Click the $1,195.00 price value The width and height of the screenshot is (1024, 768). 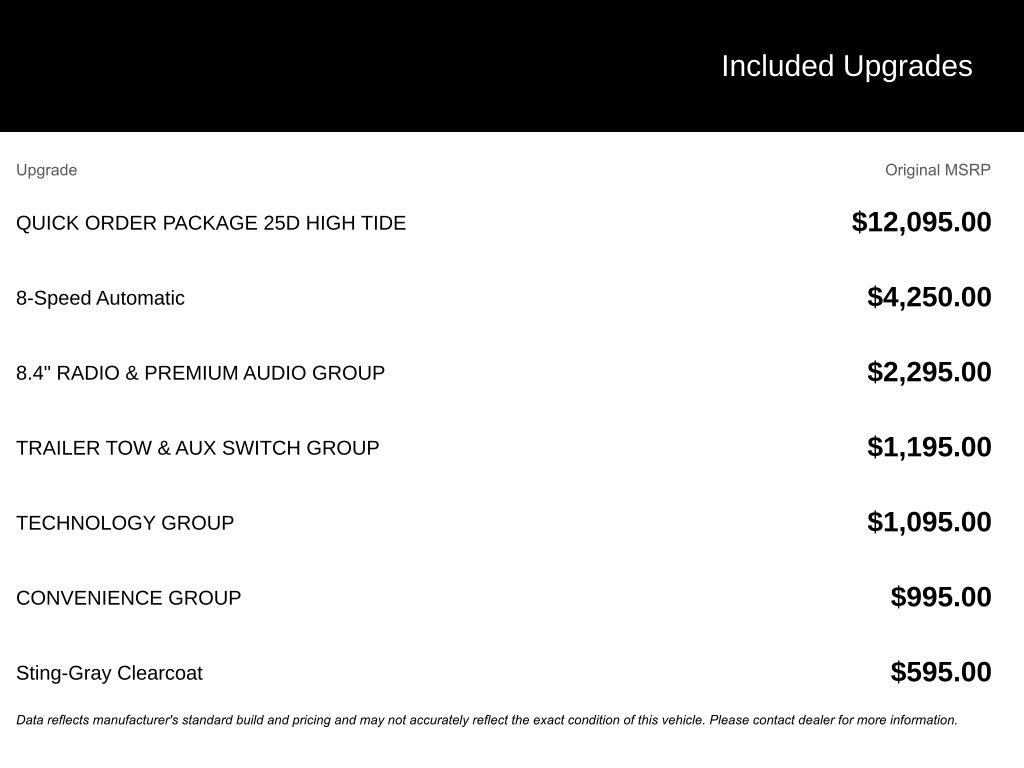coord(929,448)
